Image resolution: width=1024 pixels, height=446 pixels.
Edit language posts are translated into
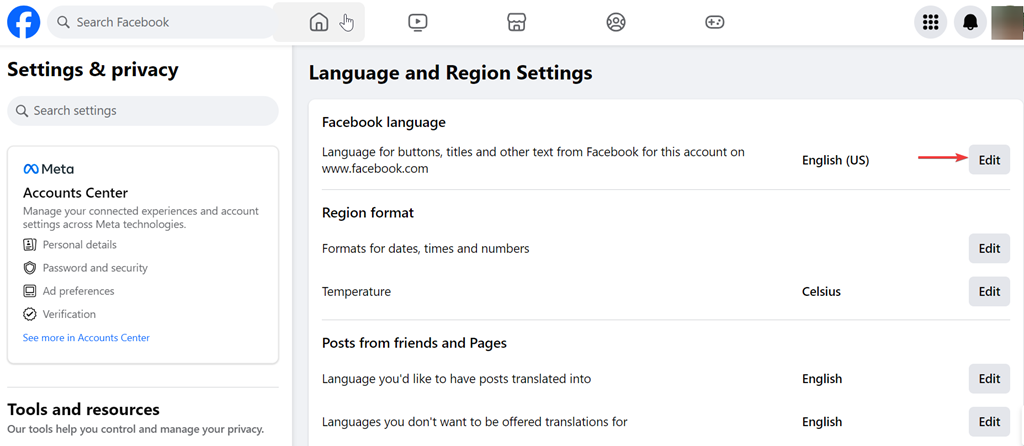989,379
